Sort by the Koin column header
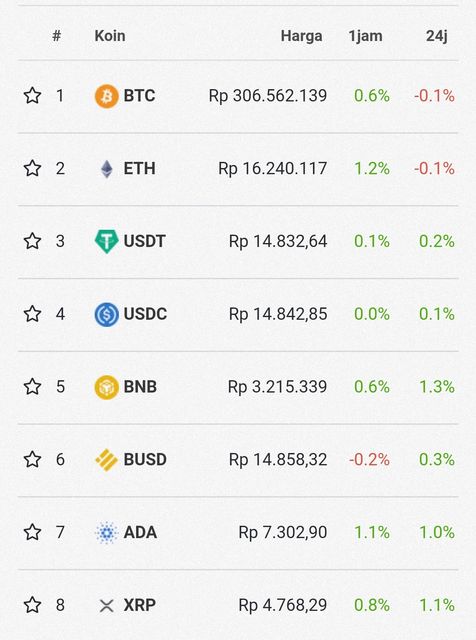Viewport: 476px width, 640px height. pos(110,36)
